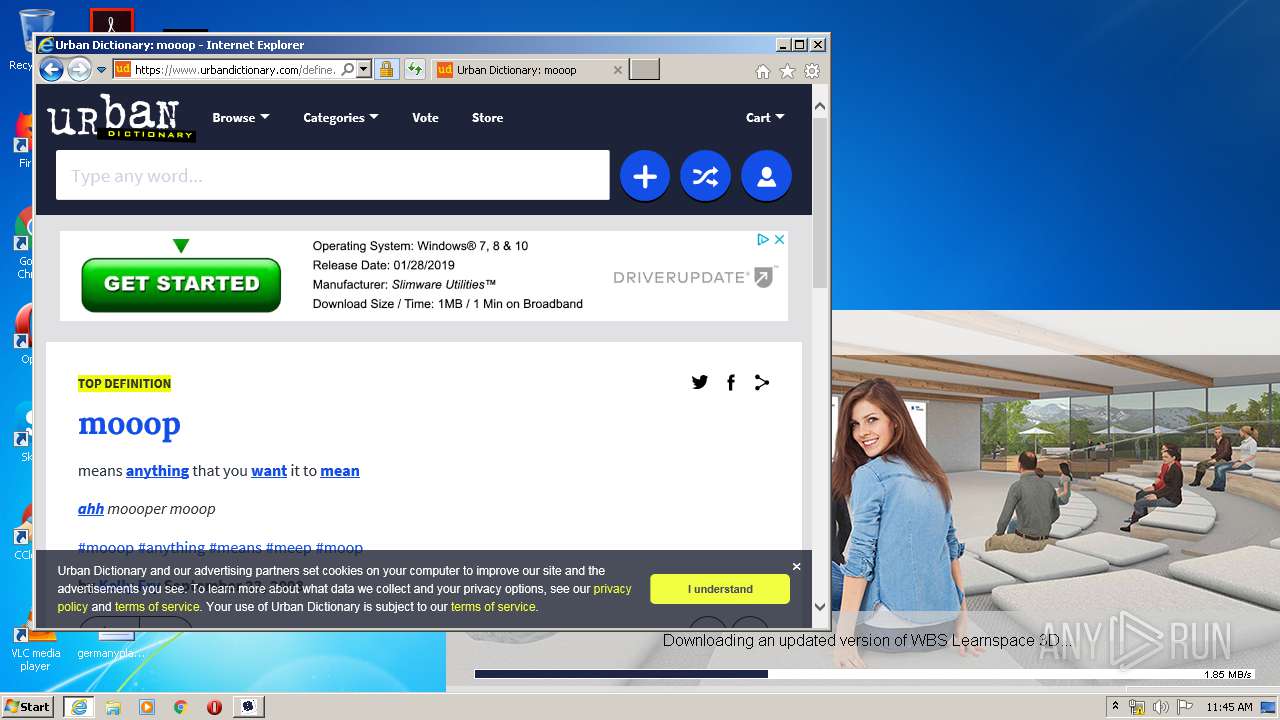The width and height of the screenshot is (1280, 720).
Task: Open the Internet Explorer home icon
Action: point(763,71)
